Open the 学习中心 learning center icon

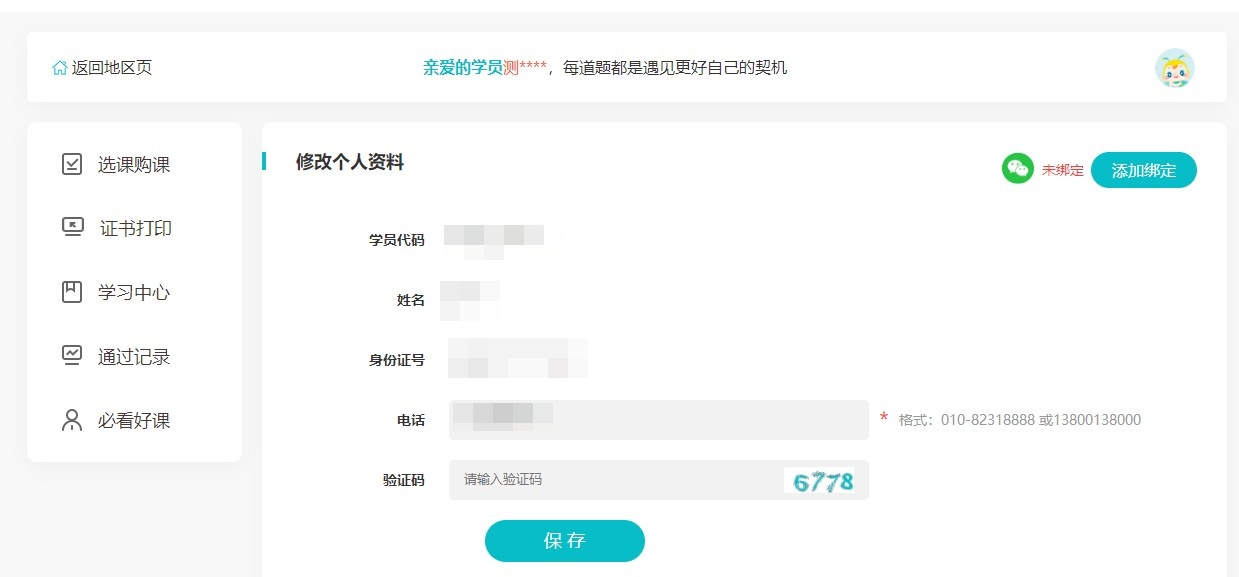pyautogui.click(x=71, y=292)
